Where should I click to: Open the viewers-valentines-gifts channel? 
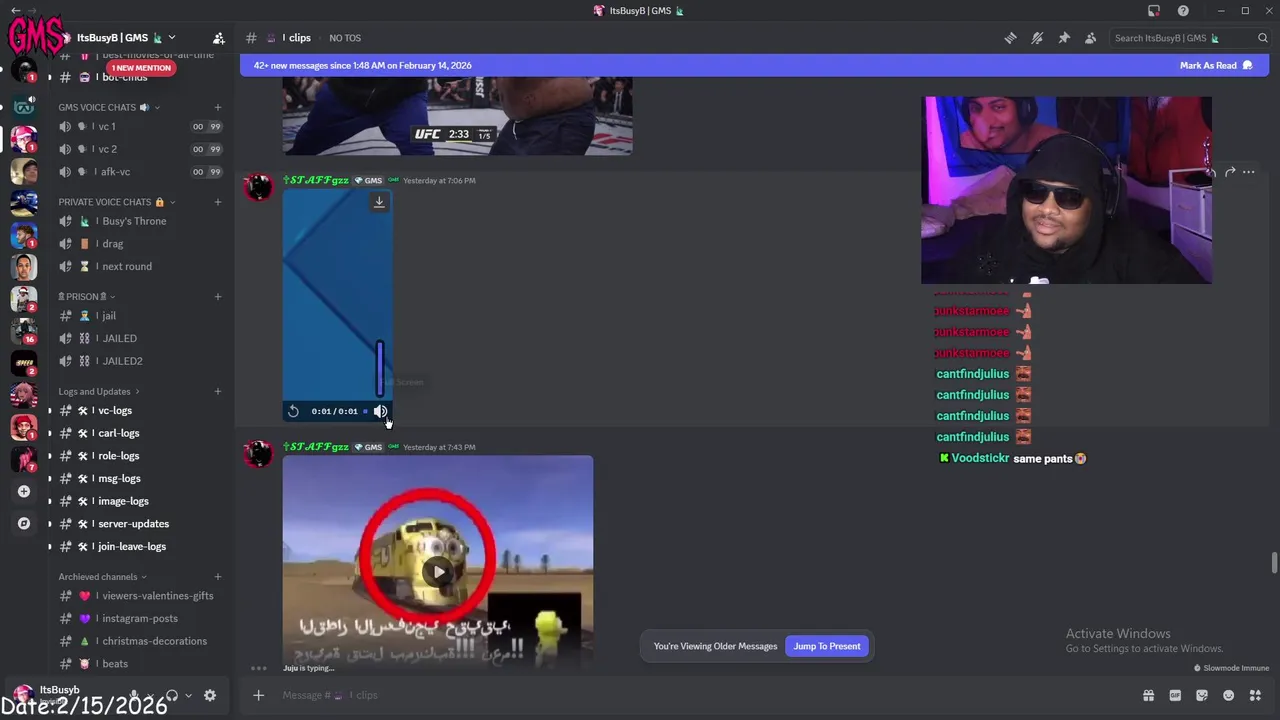click(138, 596)
